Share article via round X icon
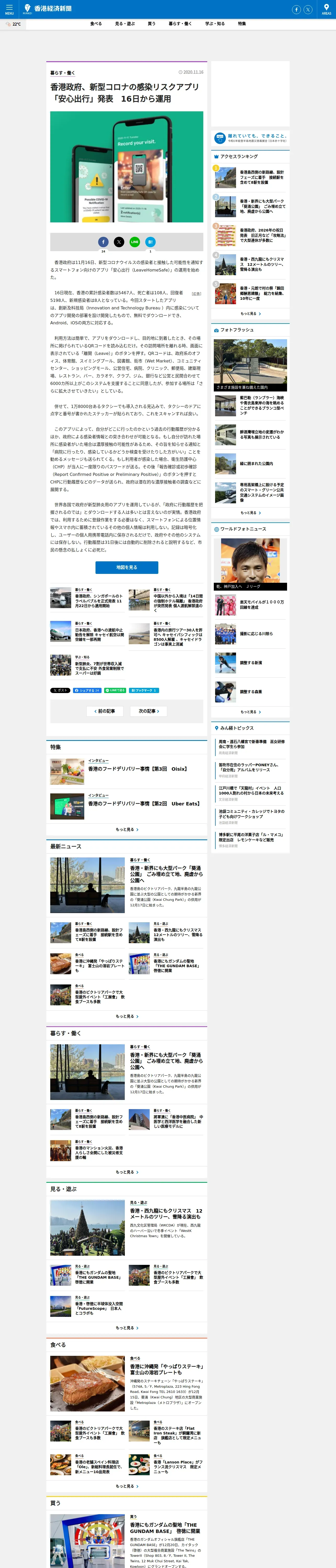The width and height of the screenshot is (336, 1568). pyautogui.click(x=119, y=242)
